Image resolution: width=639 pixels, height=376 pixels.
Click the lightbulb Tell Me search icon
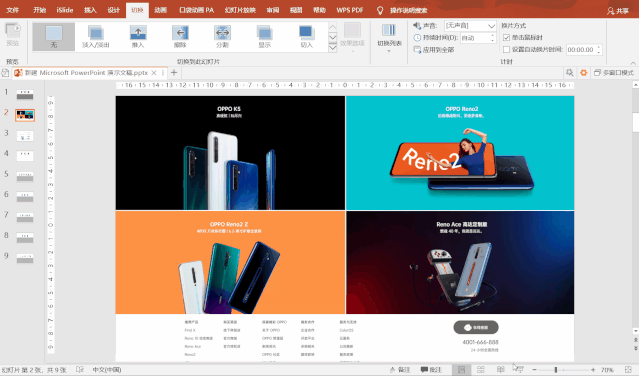pyautogui.click(x=380, y=11)
